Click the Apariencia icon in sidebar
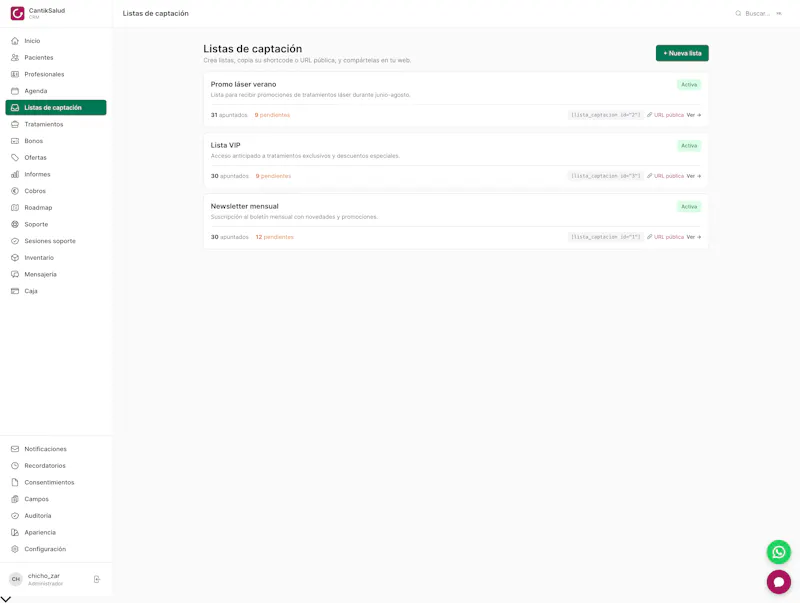800x603 pixels. click(x=15, y=532)
